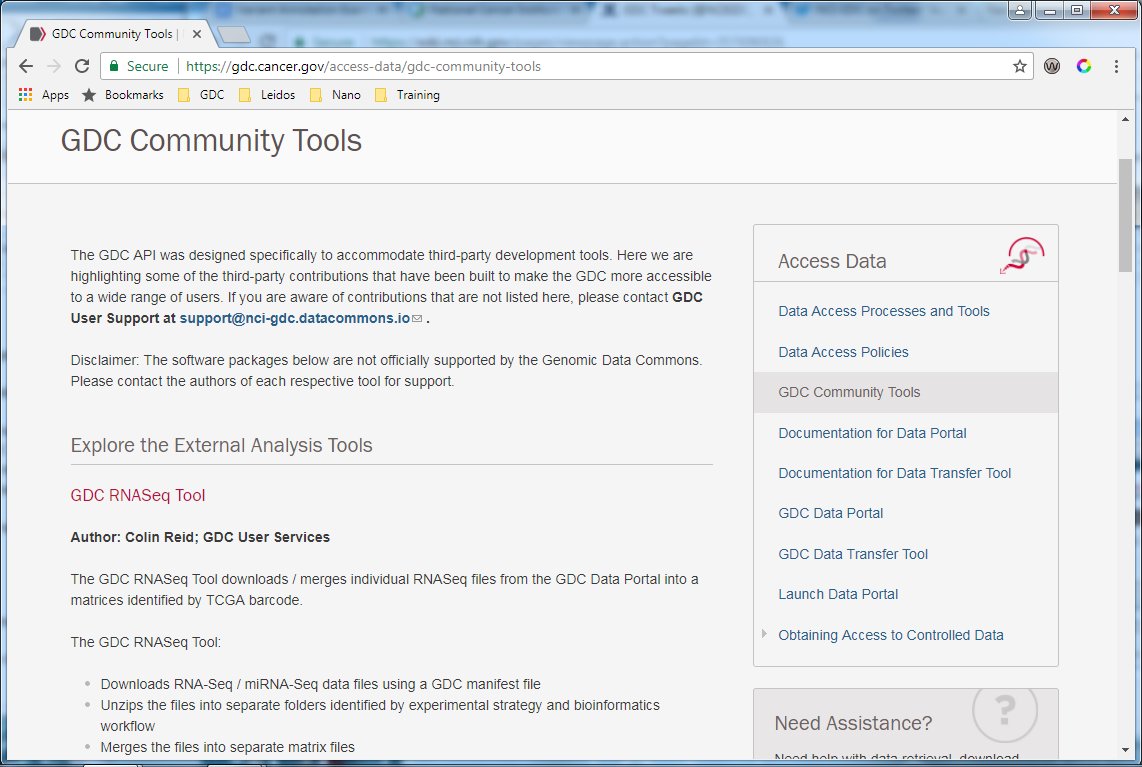Open a new browser tab
The image size is (1142, 767).
coord(234,34)
